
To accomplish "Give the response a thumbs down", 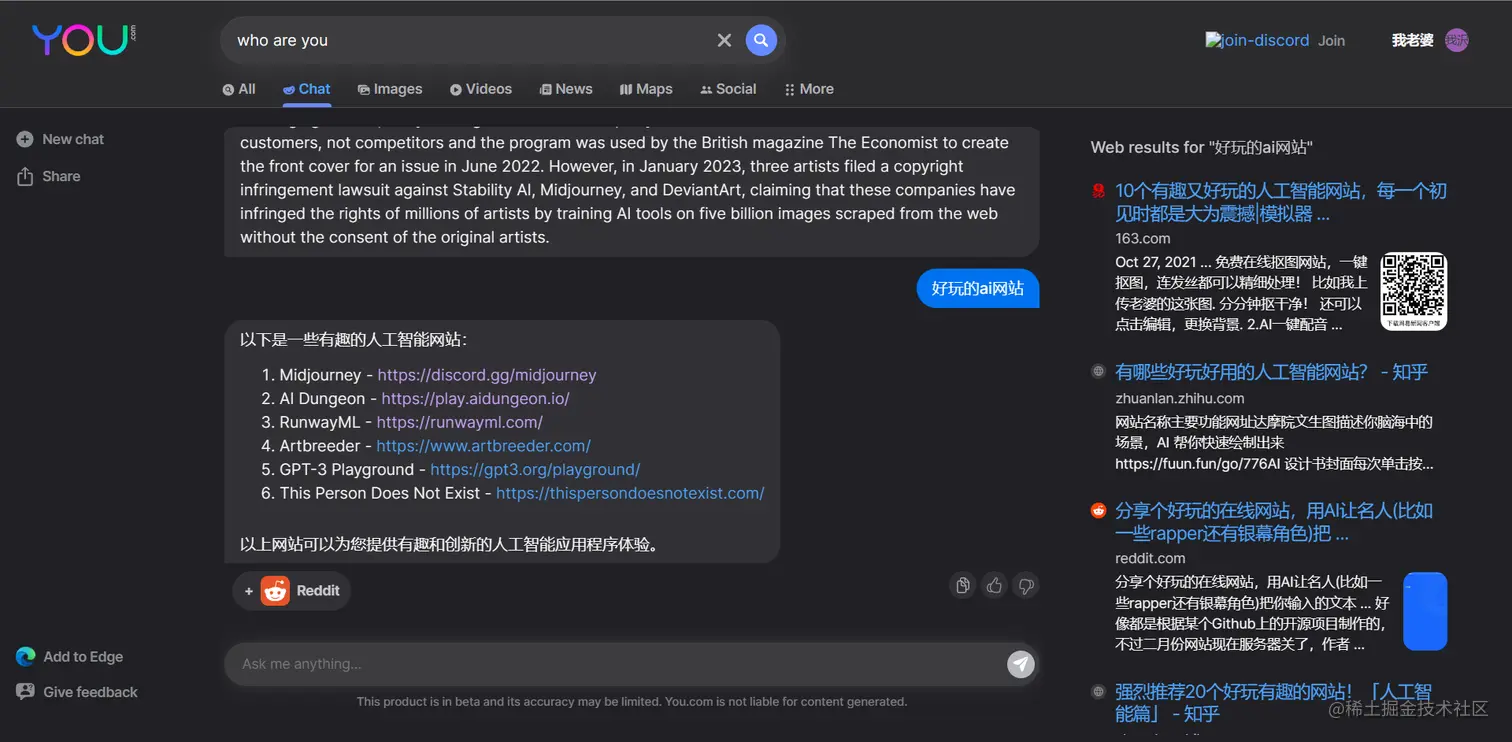I will pyautogui.click(x=1025, y=586).
